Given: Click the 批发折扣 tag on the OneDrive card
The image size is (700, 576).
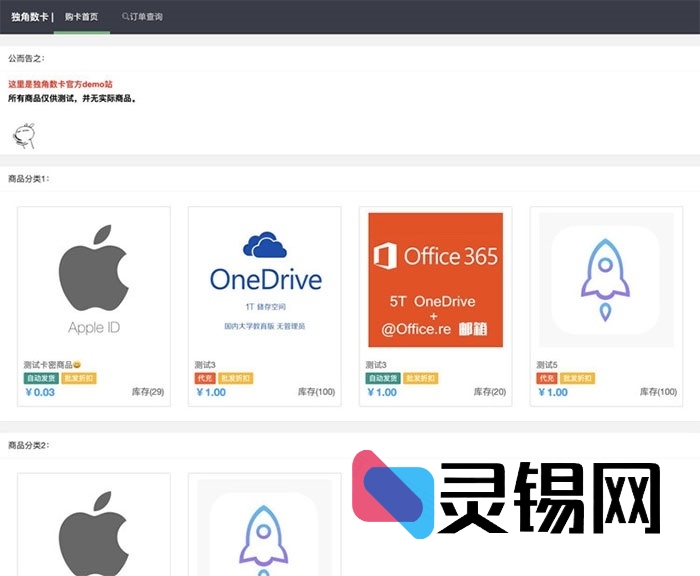Looking at the screenshot, I should (x=236, y=379).
